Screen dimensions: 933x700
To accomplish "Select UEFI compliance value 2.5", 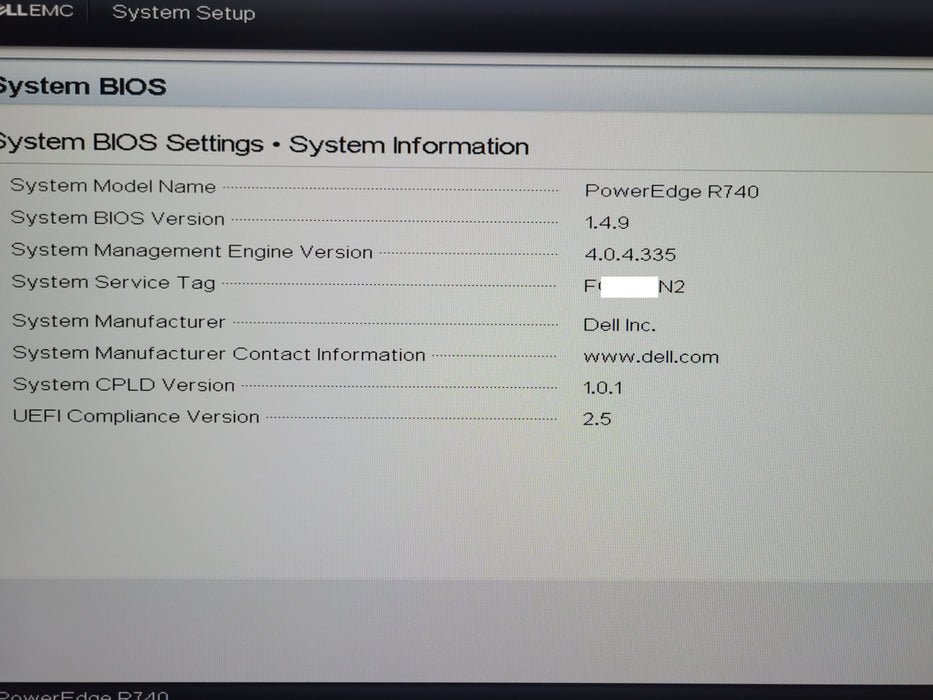I will pyautogui.click(x=597, y=419).
